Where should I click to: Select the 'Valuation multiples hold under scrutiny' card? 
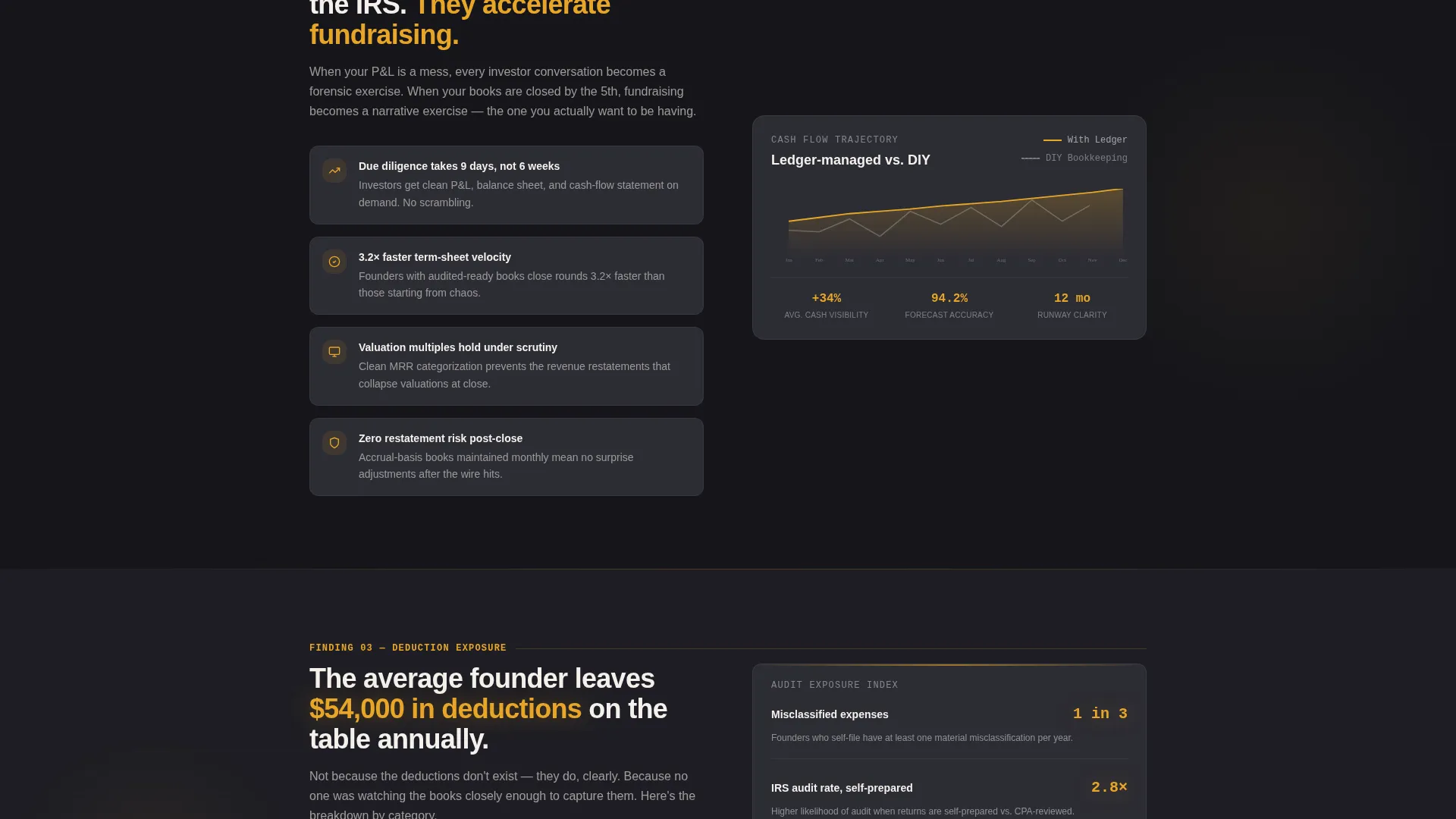pyautogui.click(x=506, y=366)
